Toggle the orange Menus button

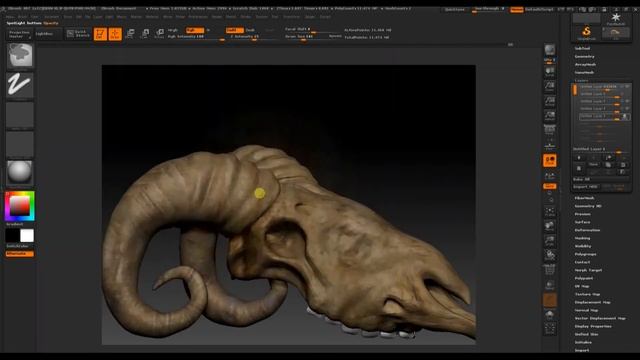click(x=516, y=9)
